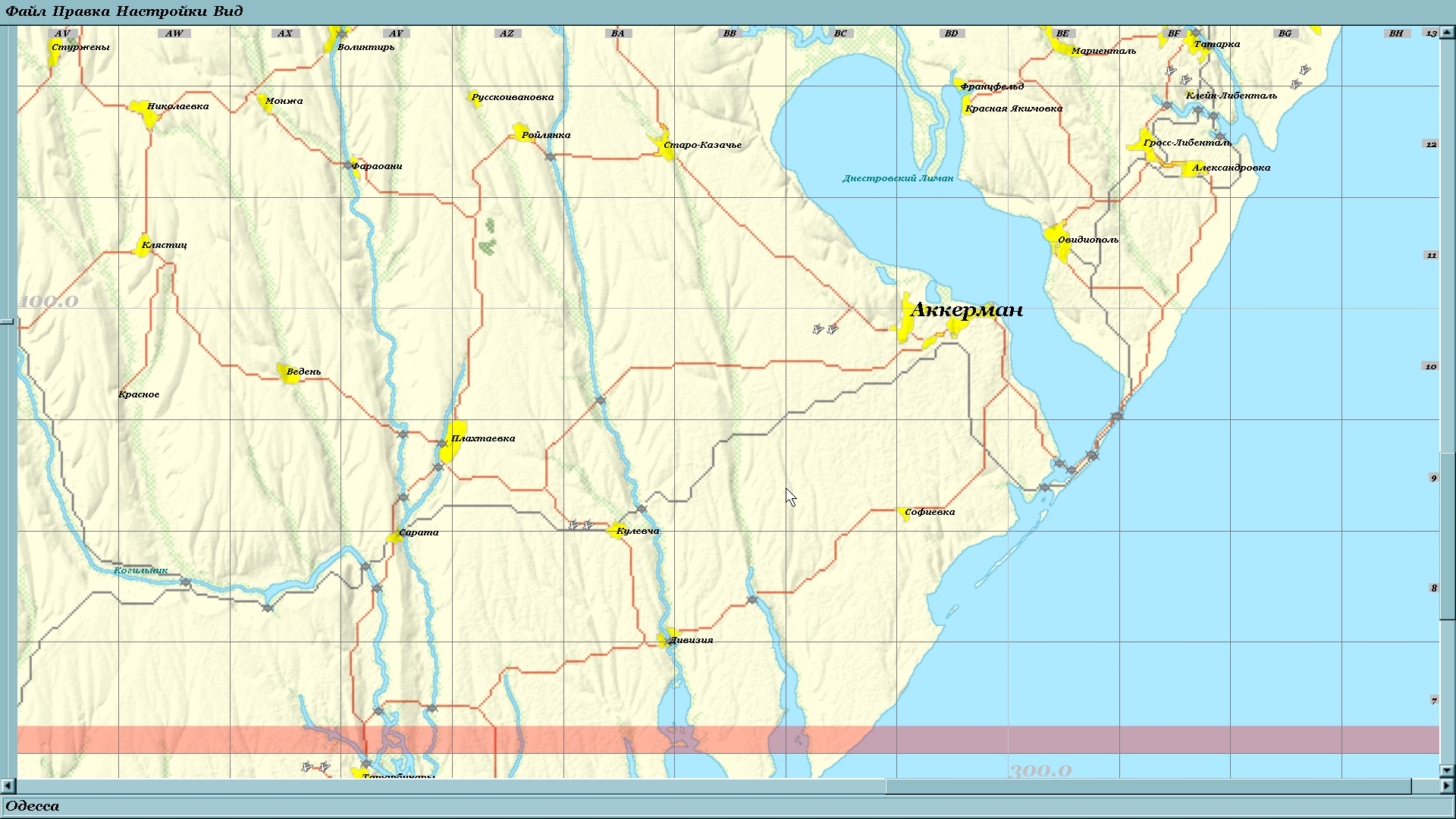
Task: Open the Вид menu
Action: click(x=227, y=11)
